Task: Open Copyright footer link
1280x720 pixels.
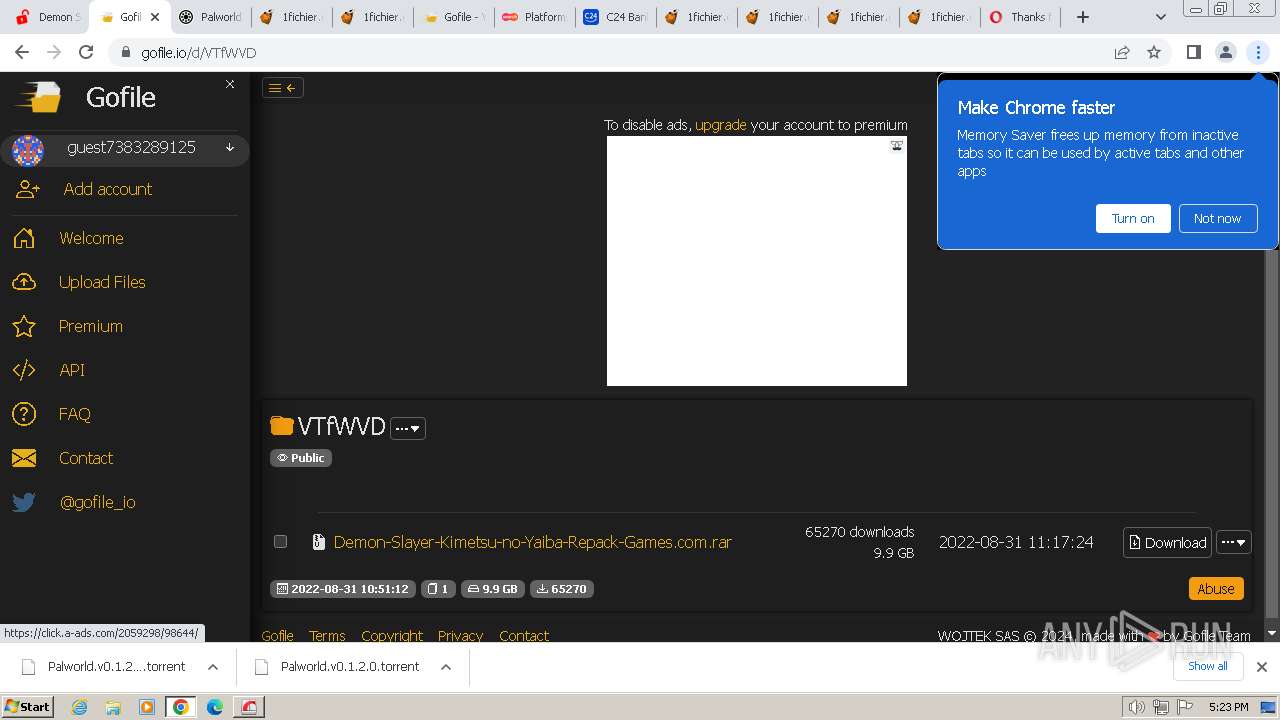Action: tap(392, 636)
